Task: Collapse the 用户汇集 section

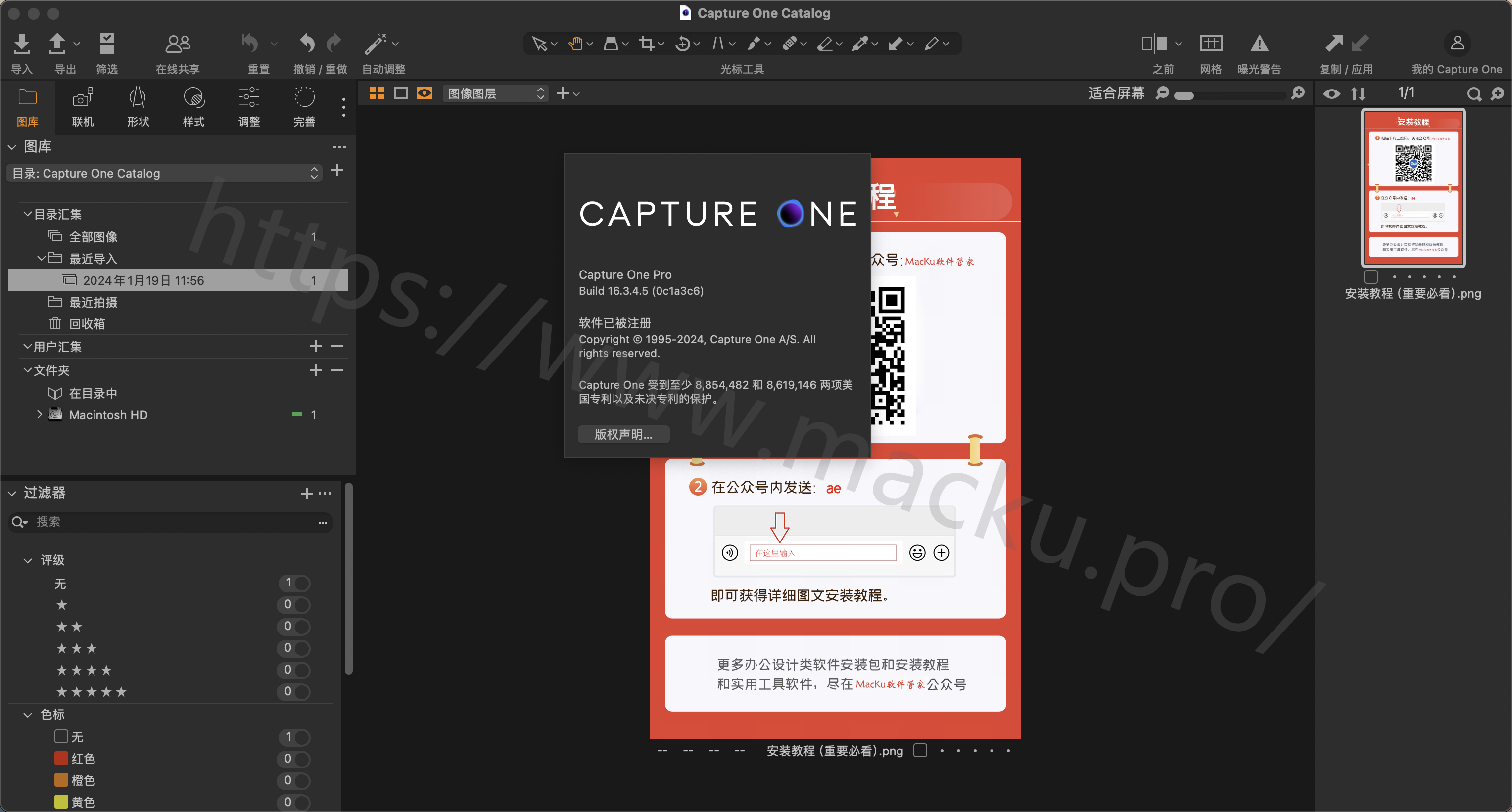Action: click(27, 347)
